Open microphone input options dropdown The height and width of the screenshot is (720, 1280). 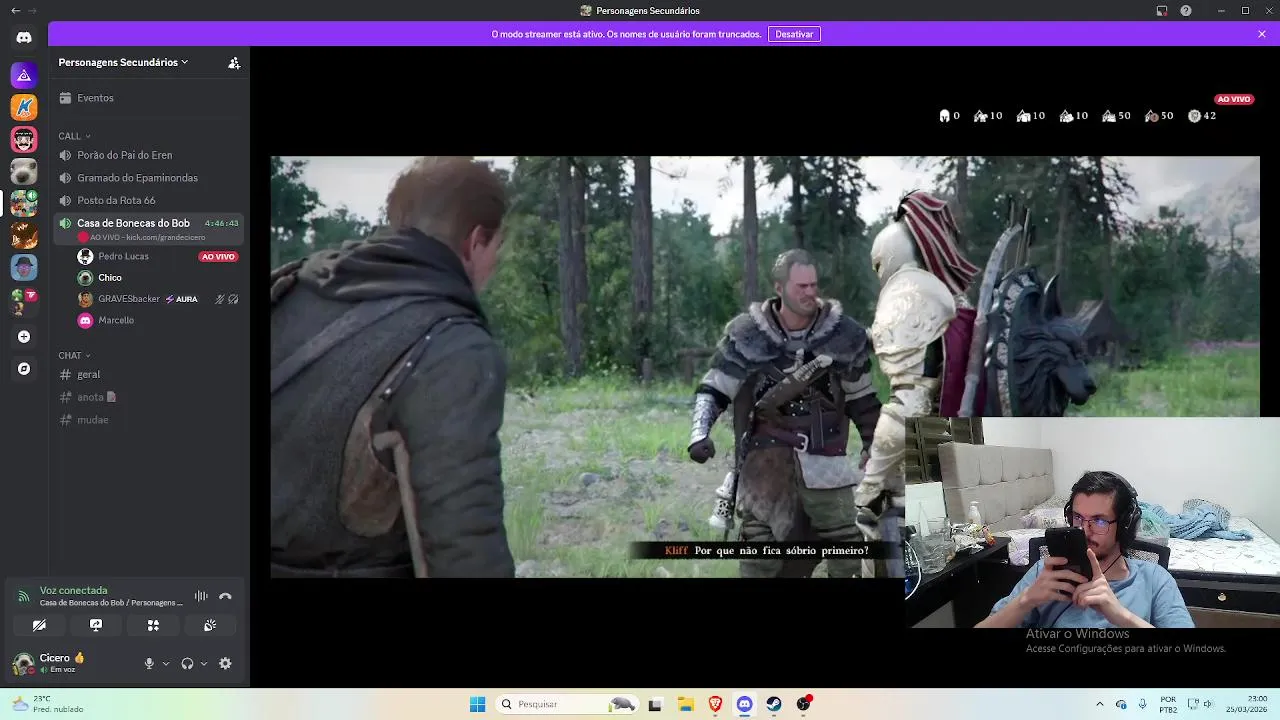click(x=165, y=663)
